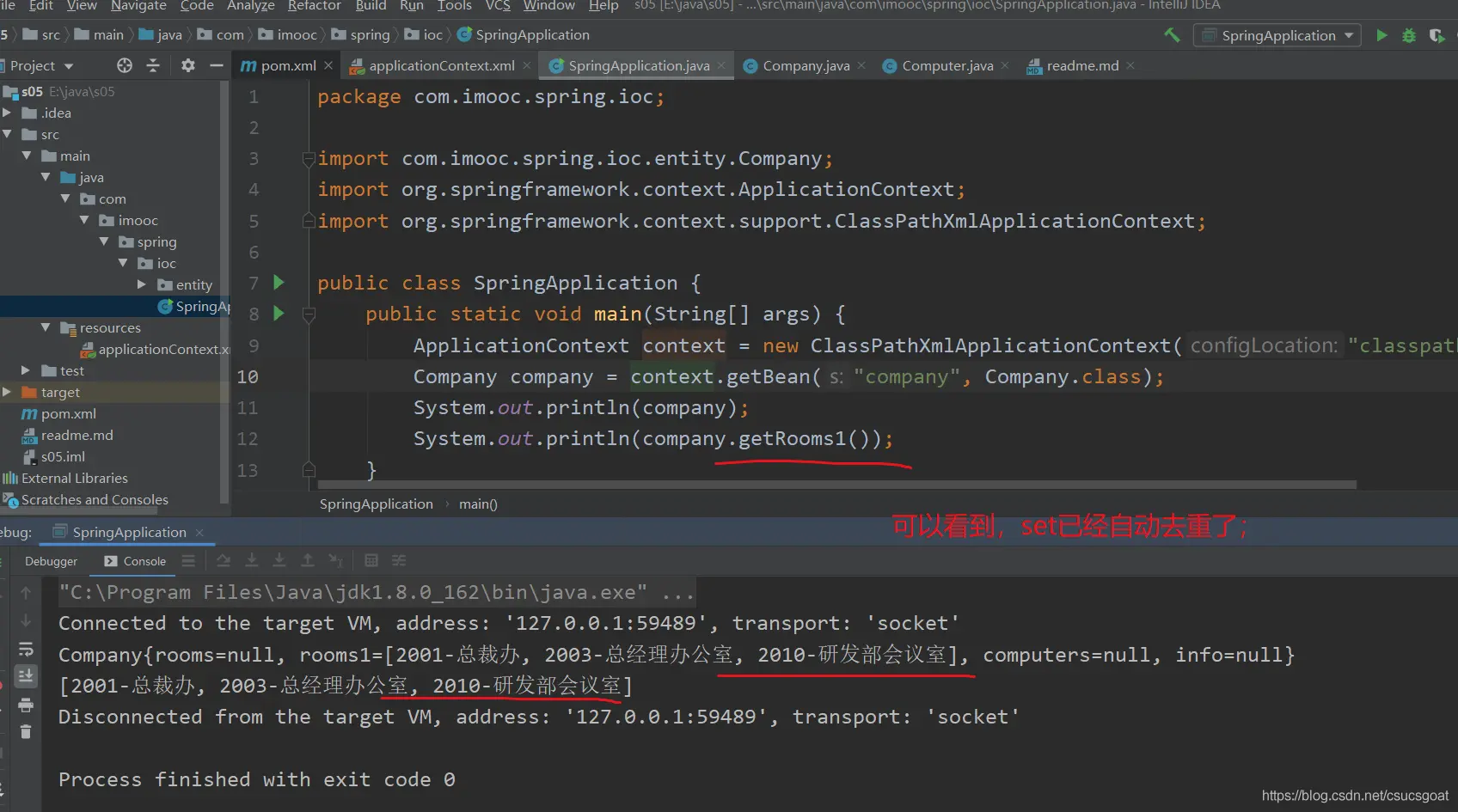Click the green hammer Build Project icon
This screenshot has width=1458, height=812.
[1172, 35]
